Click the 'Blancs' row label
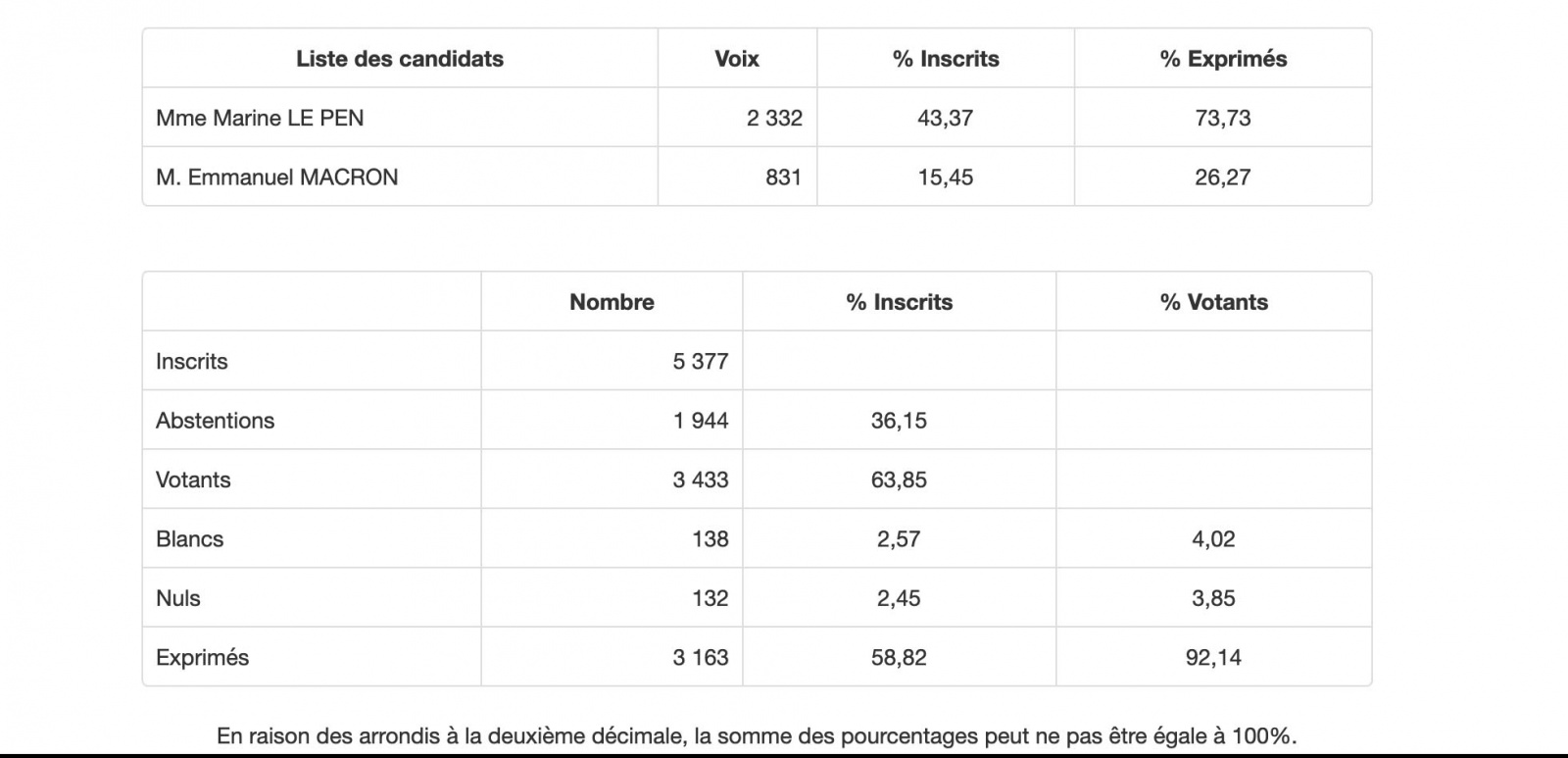This screenshot has width=1568, height=758. pos(190,539)
